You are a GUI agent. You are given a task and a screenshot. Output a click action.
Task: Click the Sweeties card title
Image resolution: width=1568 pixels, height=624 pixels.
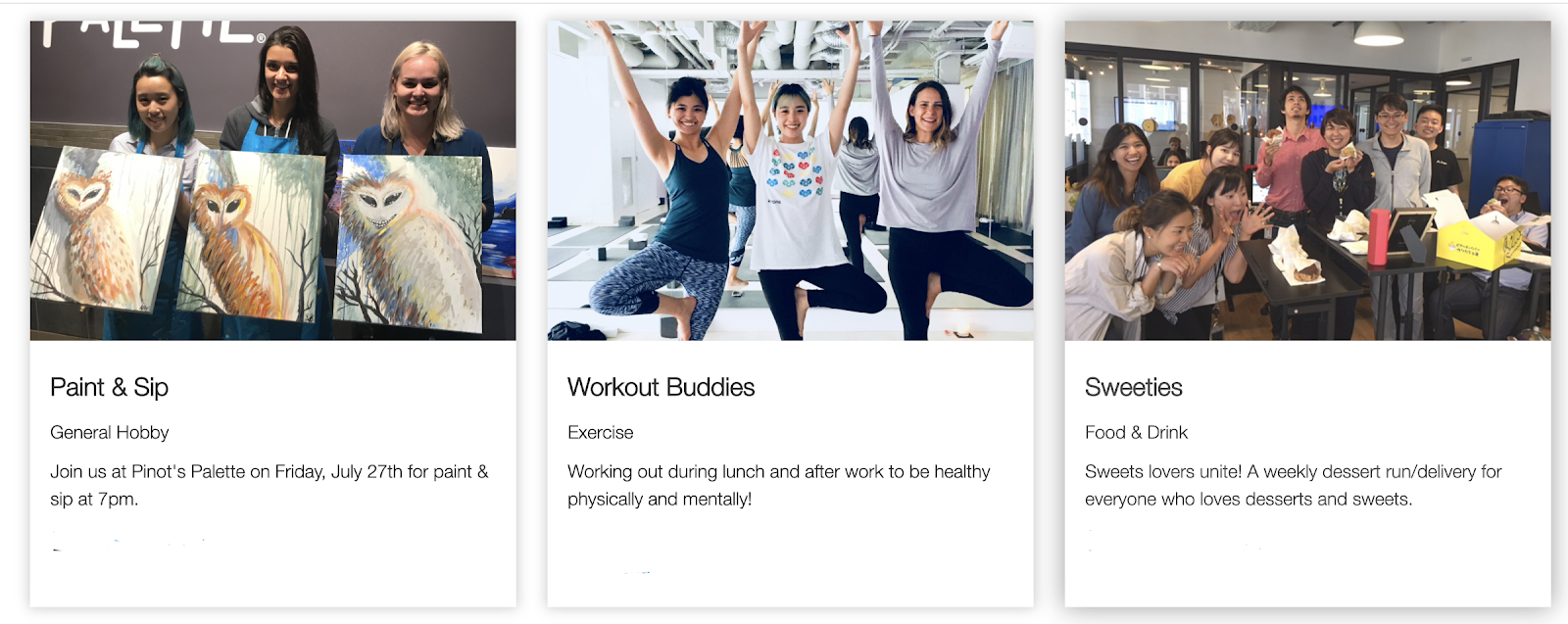click(1133, 387)
